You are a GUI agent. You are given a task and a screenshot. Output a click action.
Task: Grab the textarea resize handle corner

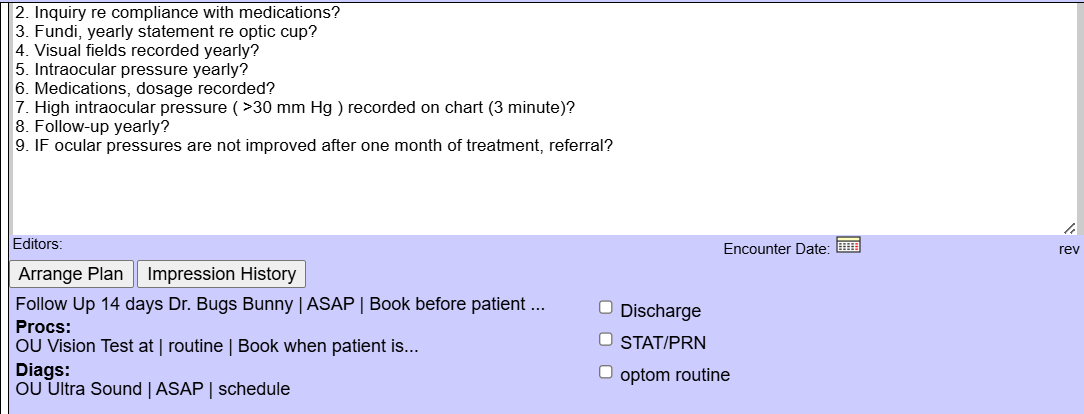(x=1069, y=227)
